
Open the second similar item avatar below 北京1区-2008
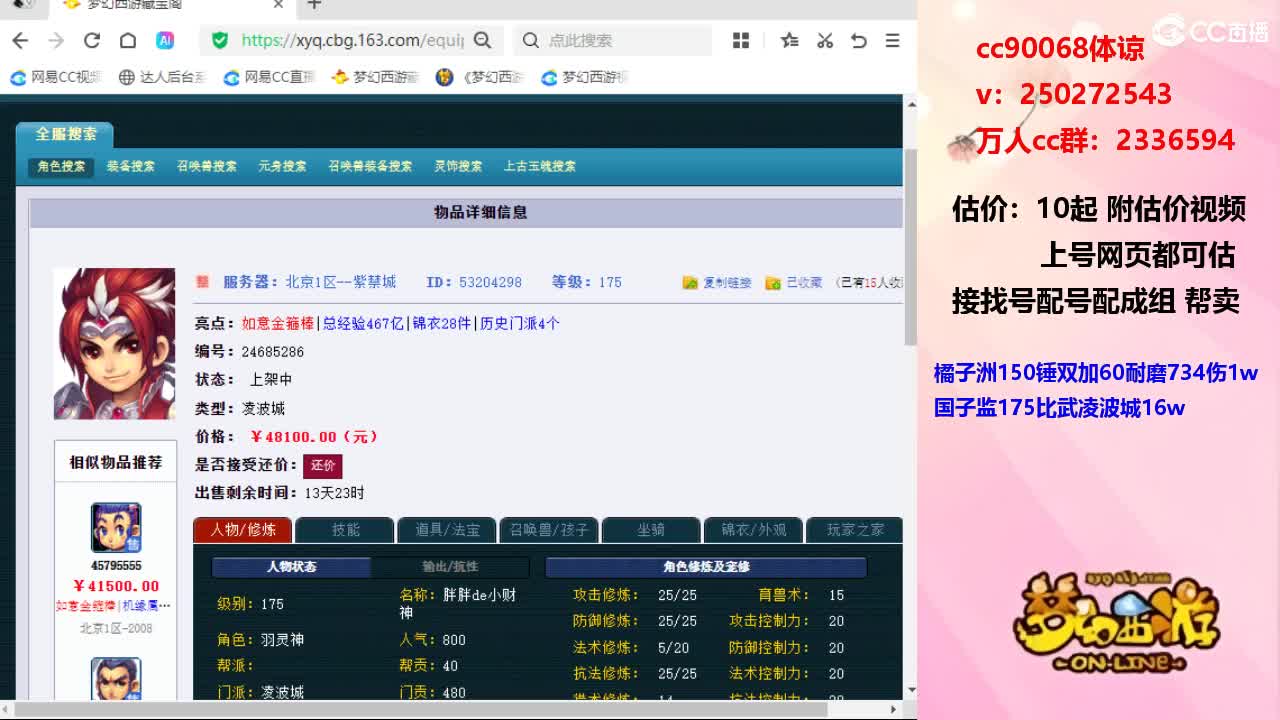116,679
